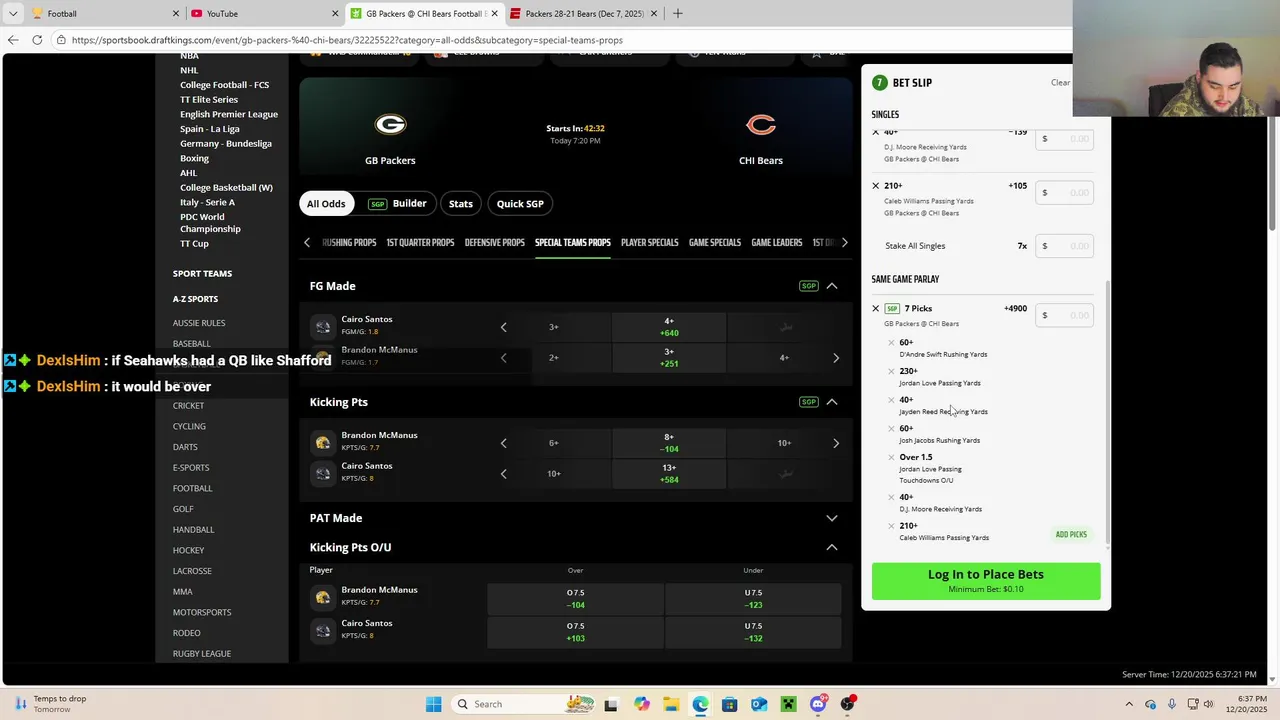
Task: Open a new browser tab
Action: pyautogui.click(x=678, y=13)
